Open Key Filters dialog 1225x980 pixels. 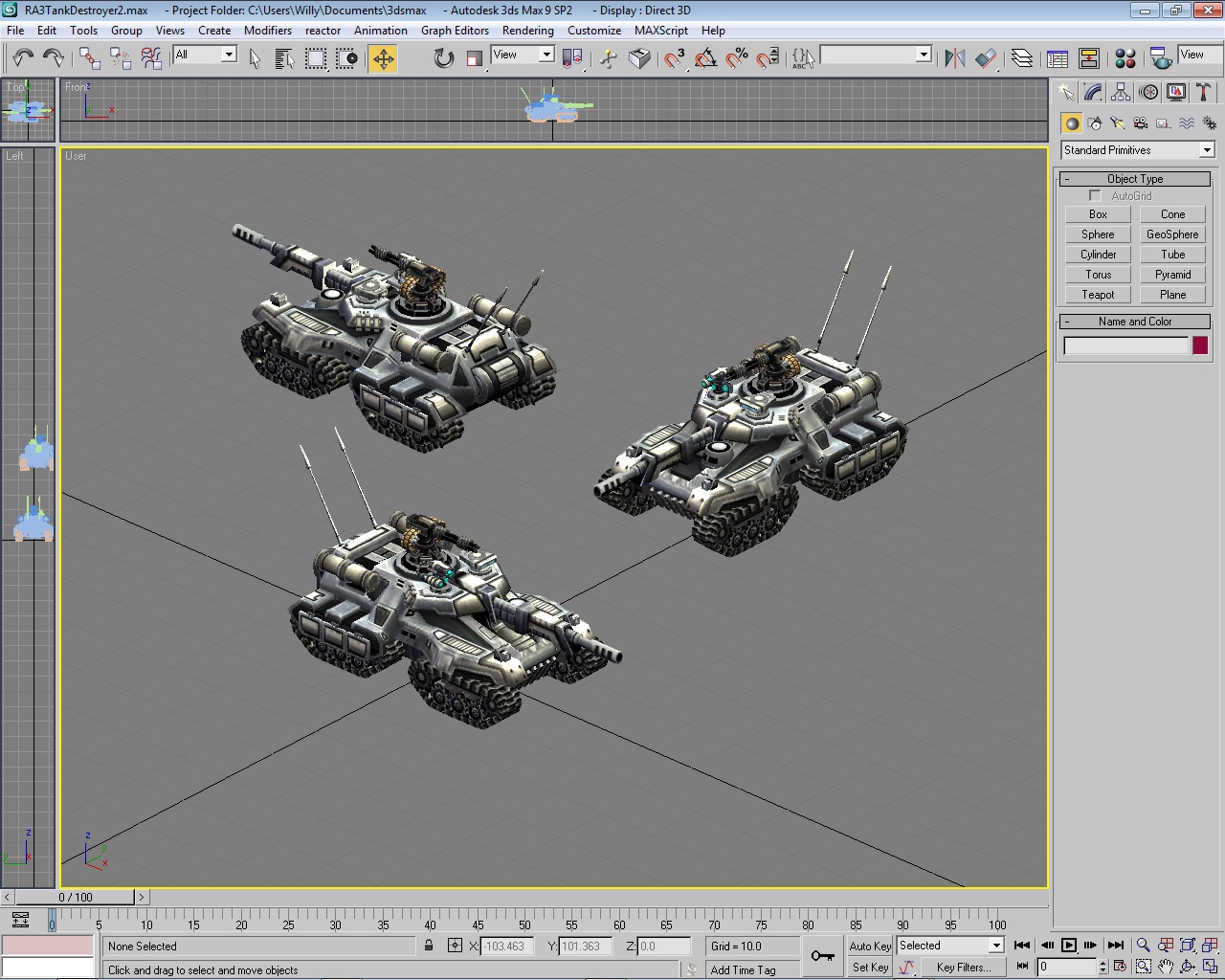[x=963, y=968]
